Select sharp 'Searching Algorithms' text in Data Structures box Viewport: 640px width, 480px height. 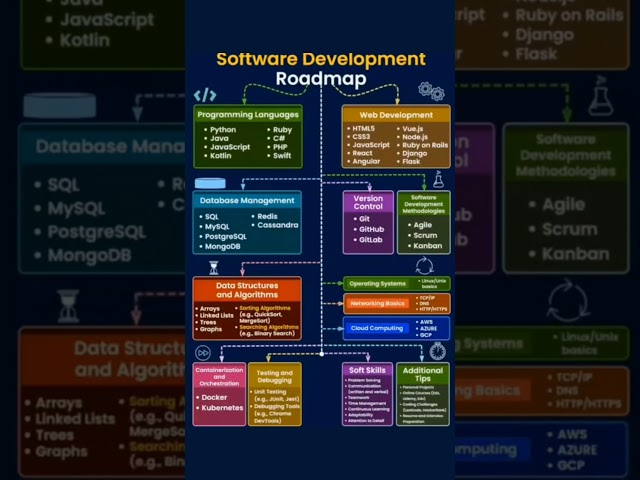(269, 327)
